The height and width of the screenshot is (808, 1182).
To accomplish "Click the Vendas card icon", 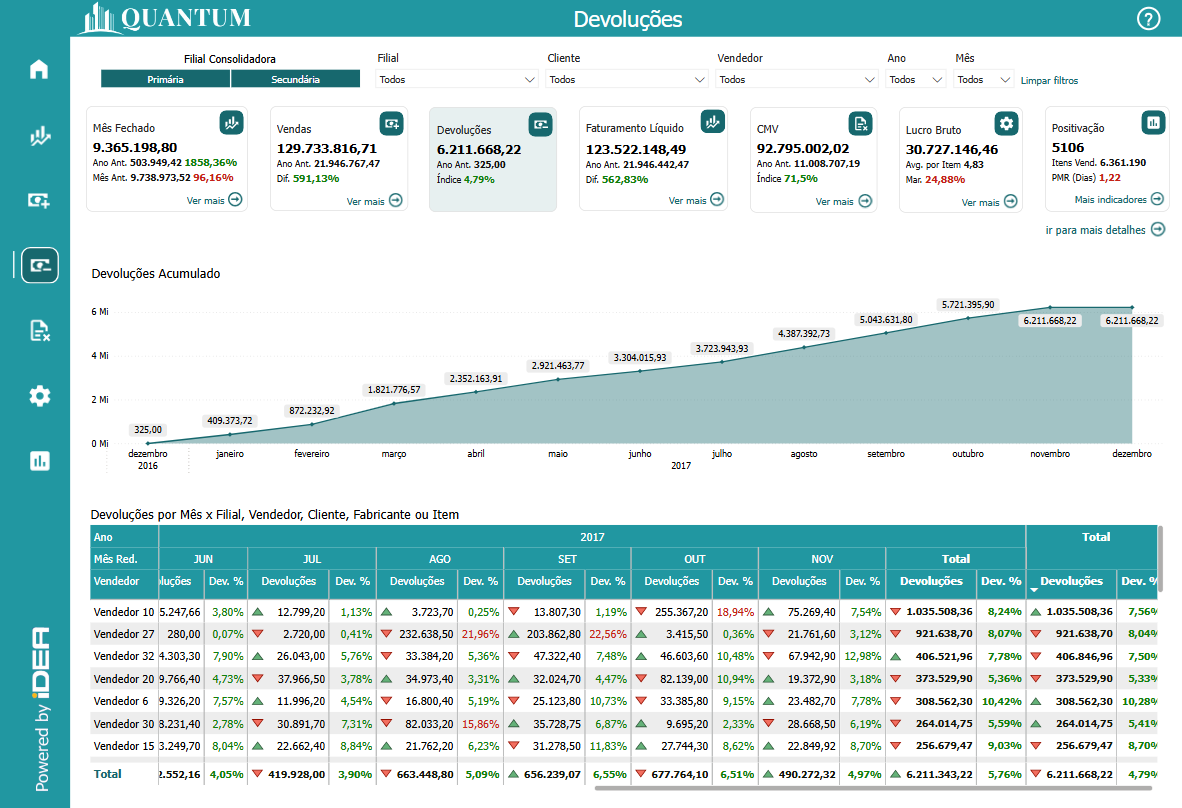I will (391, 123).
